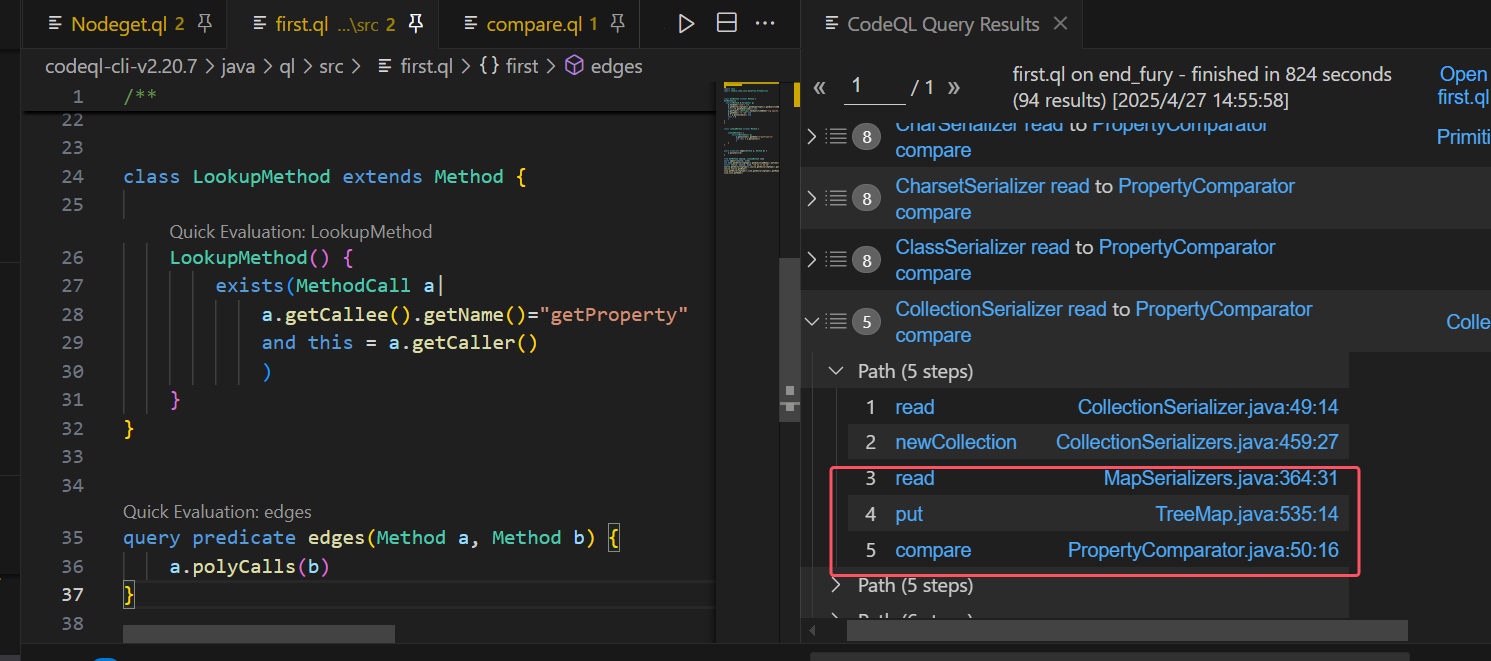Image resolution: width=1491 pixels, height=661 pixels.
Task: Click 'this = a.getCaller()' on line 29
Action: pyautogui.click(x=423, y=343)
